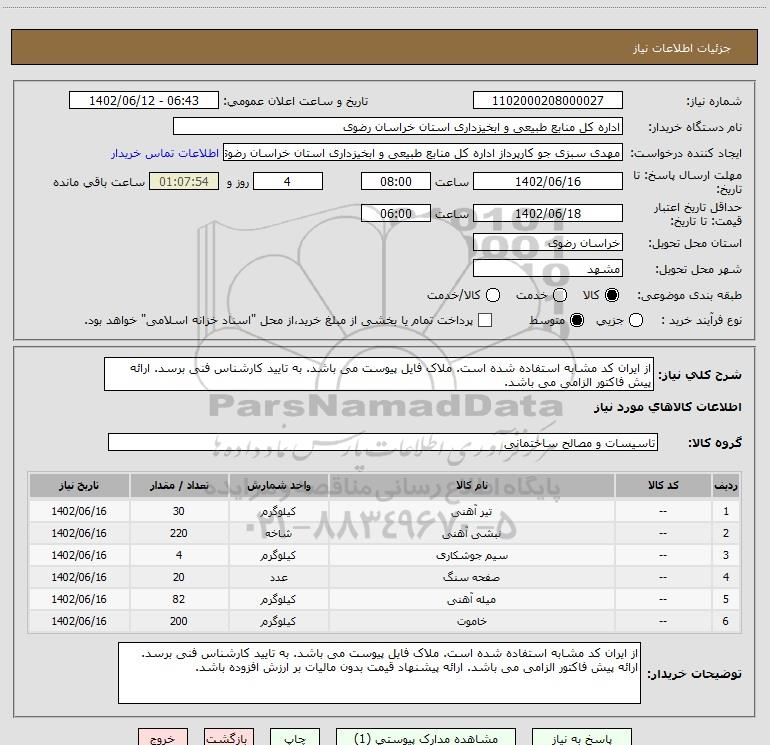Click the validity time 06:00 field

[x=396, y=213]
